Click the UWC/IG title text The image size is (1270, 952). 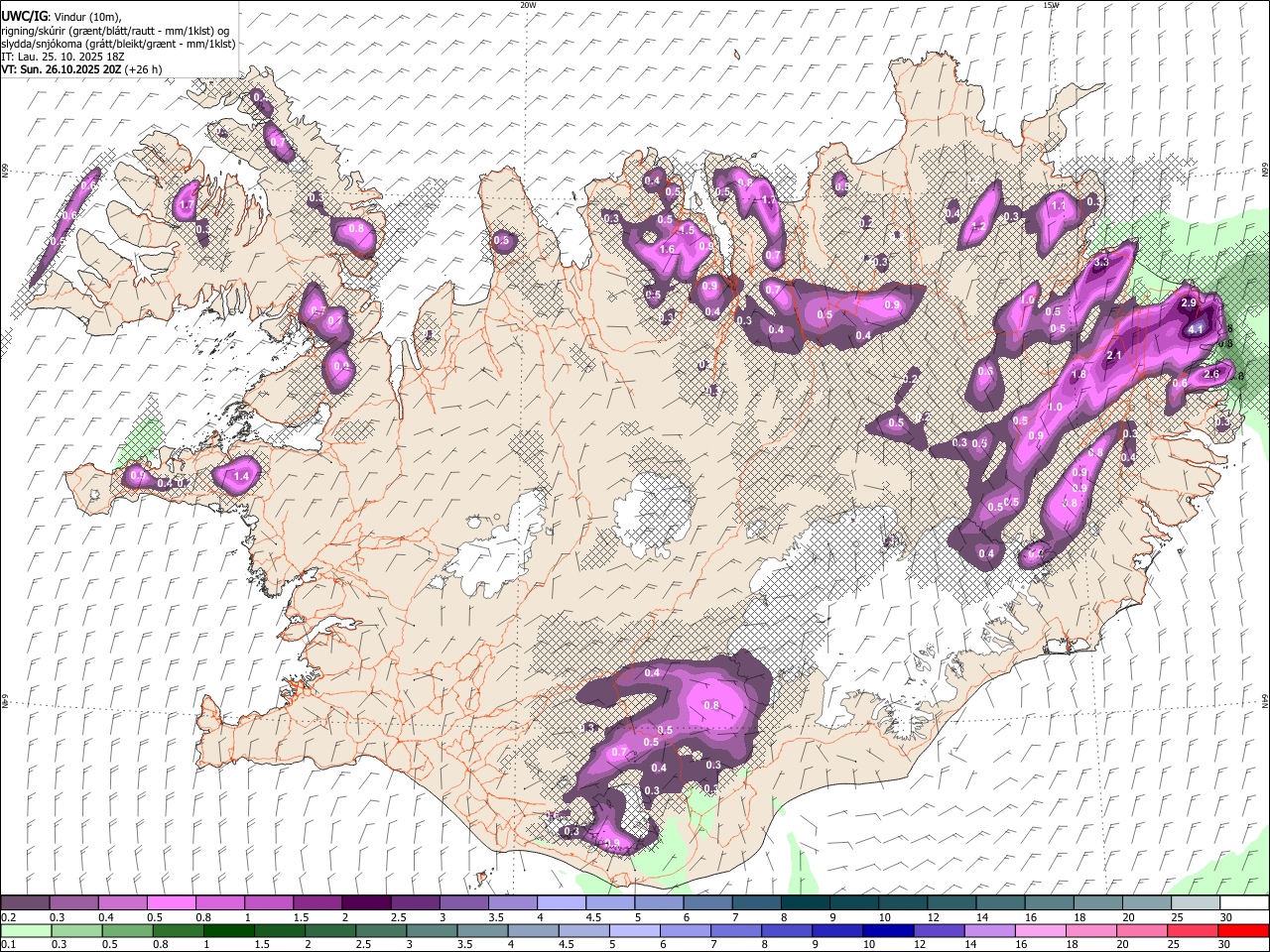(x=24, y=17)
